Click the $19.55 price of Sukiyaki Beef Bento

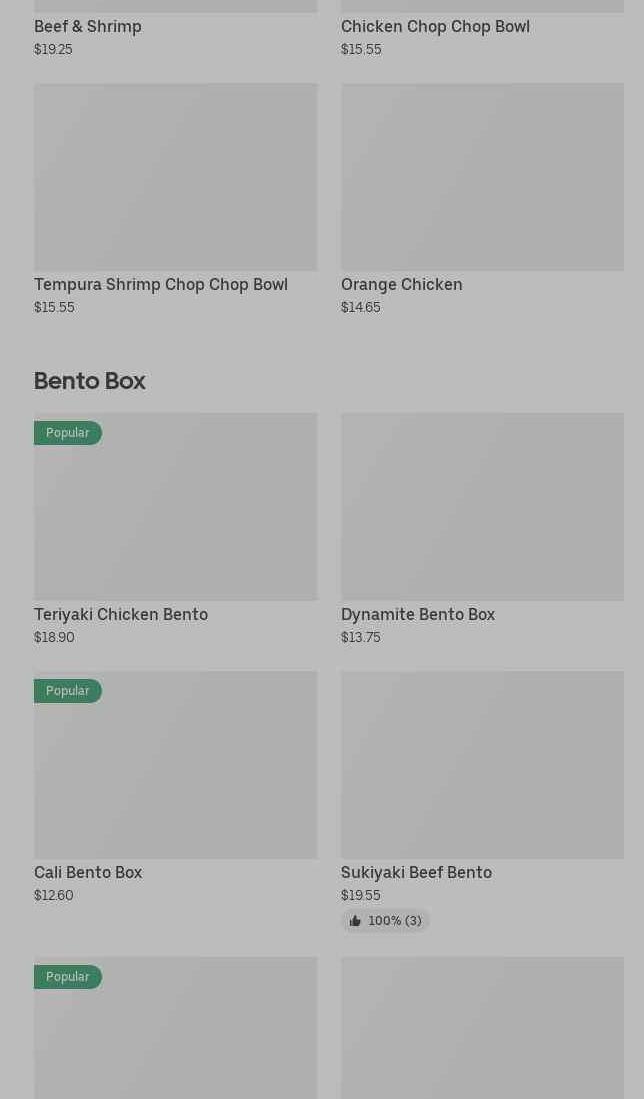[361, 895]
